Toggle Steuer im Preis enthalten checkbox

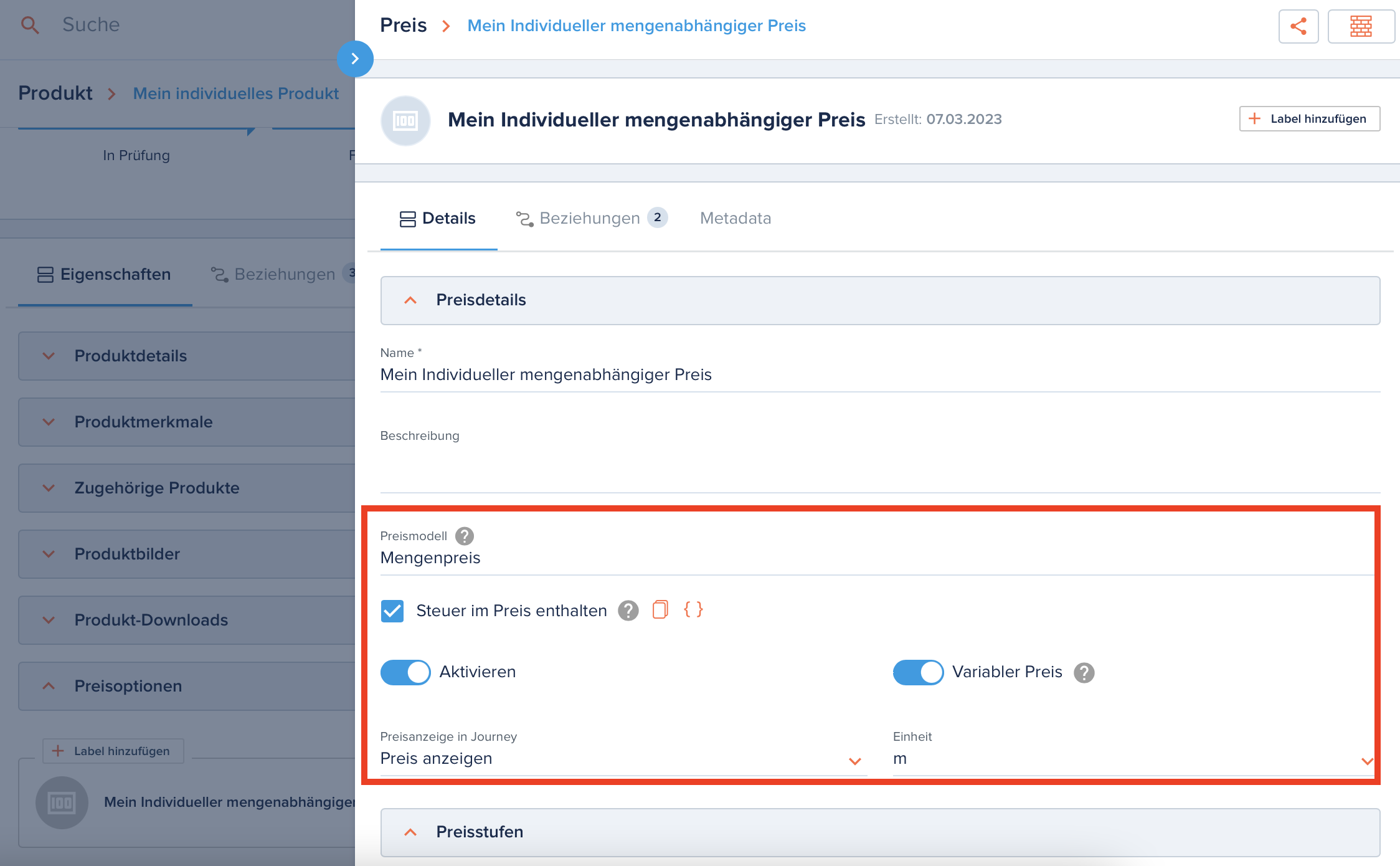(392, 611)
